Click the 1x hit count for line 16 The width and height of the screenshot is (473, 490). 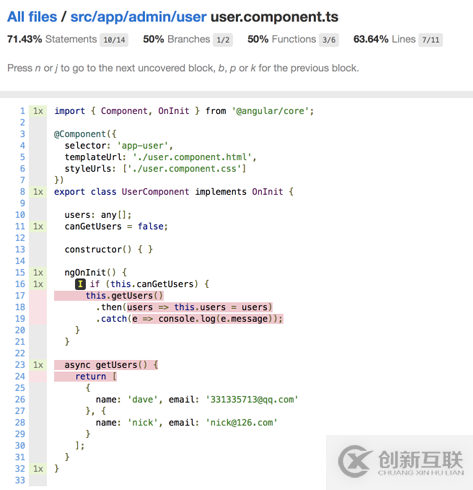(38, 284)
